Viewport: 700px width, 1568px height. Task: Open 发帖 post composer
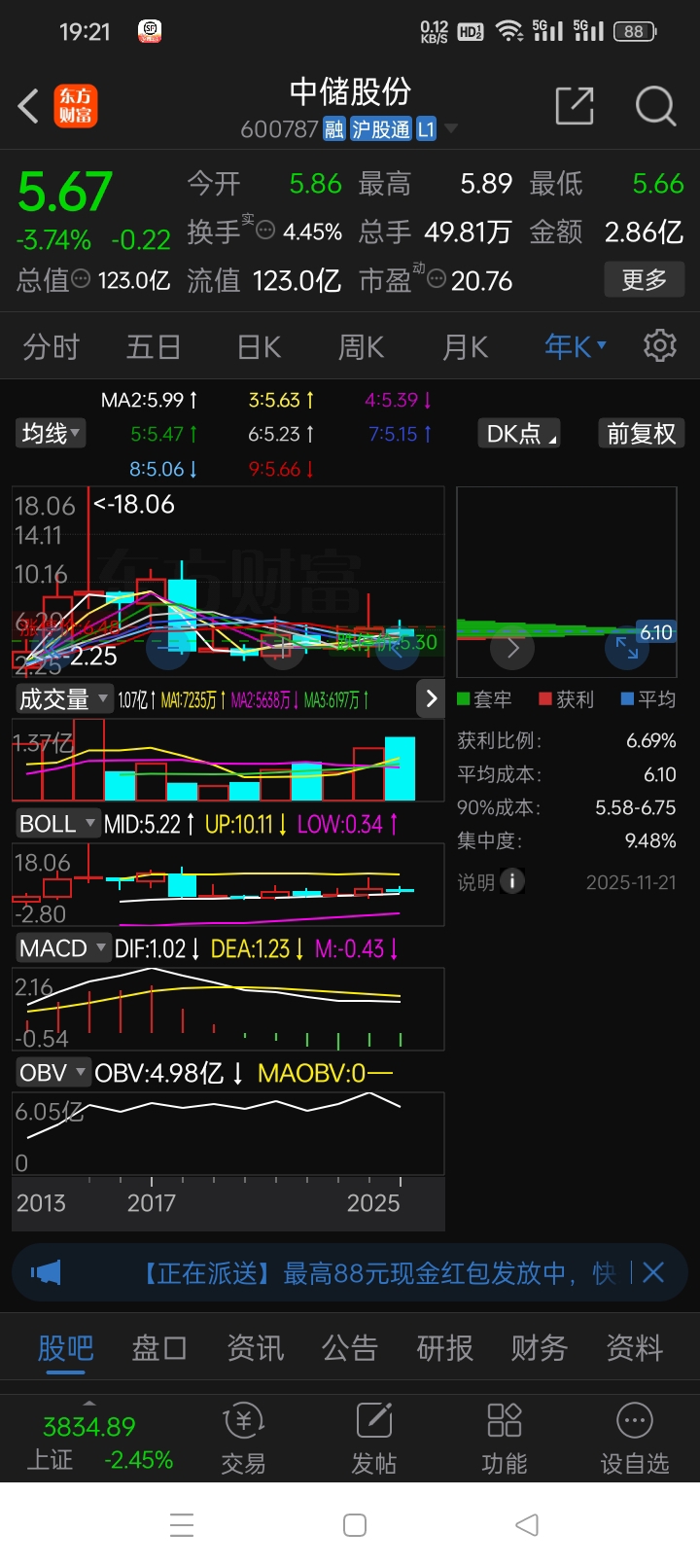tap(373, 1440)
